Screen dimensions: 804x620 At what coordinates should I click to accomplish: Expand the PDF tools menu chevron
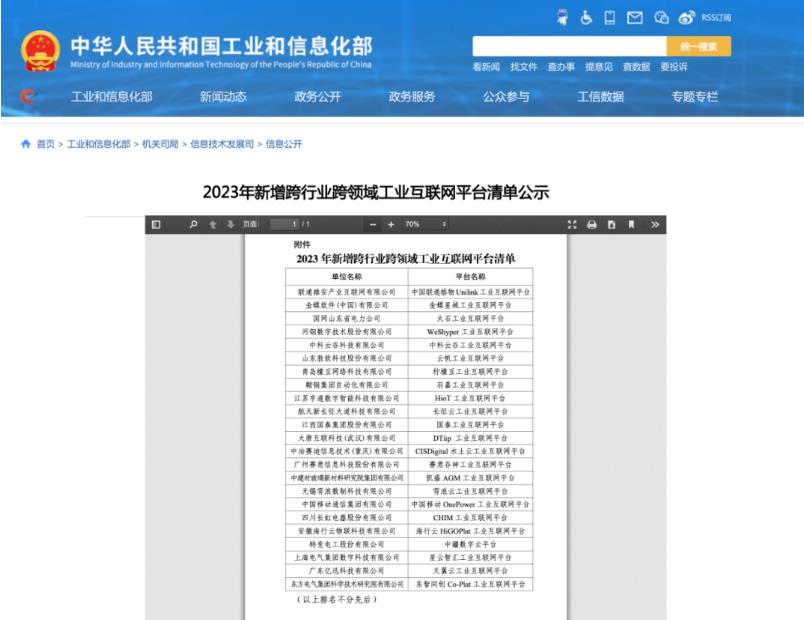655,224
